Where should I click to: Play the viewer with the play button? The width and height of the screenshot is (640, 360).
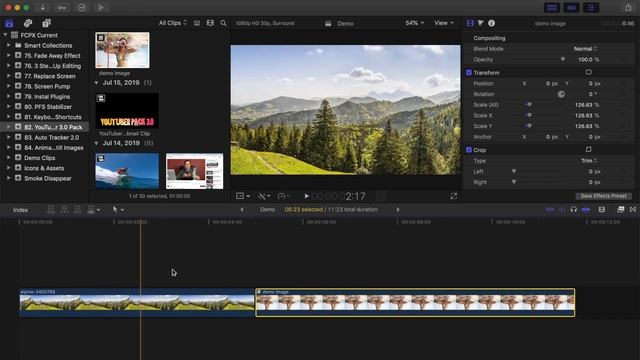tap(307, 196)
